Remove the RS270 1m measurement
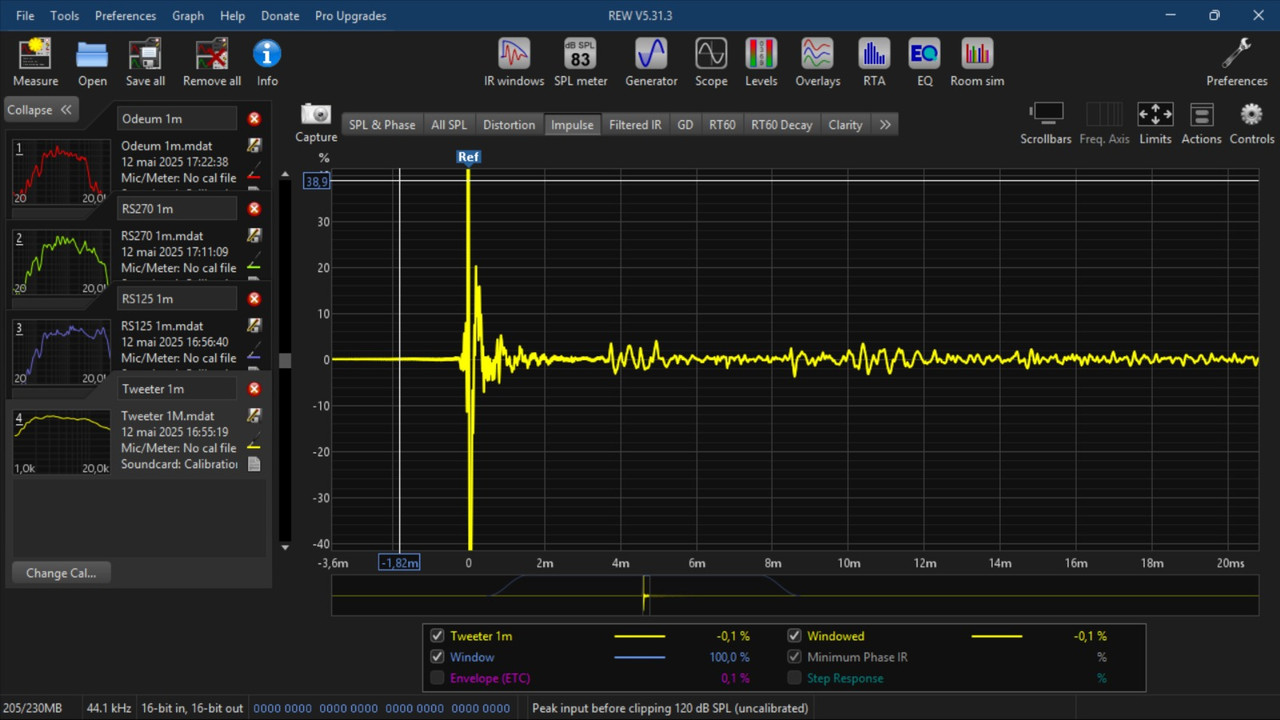Viewport: 1280px width, 720px height. [254, 209]
